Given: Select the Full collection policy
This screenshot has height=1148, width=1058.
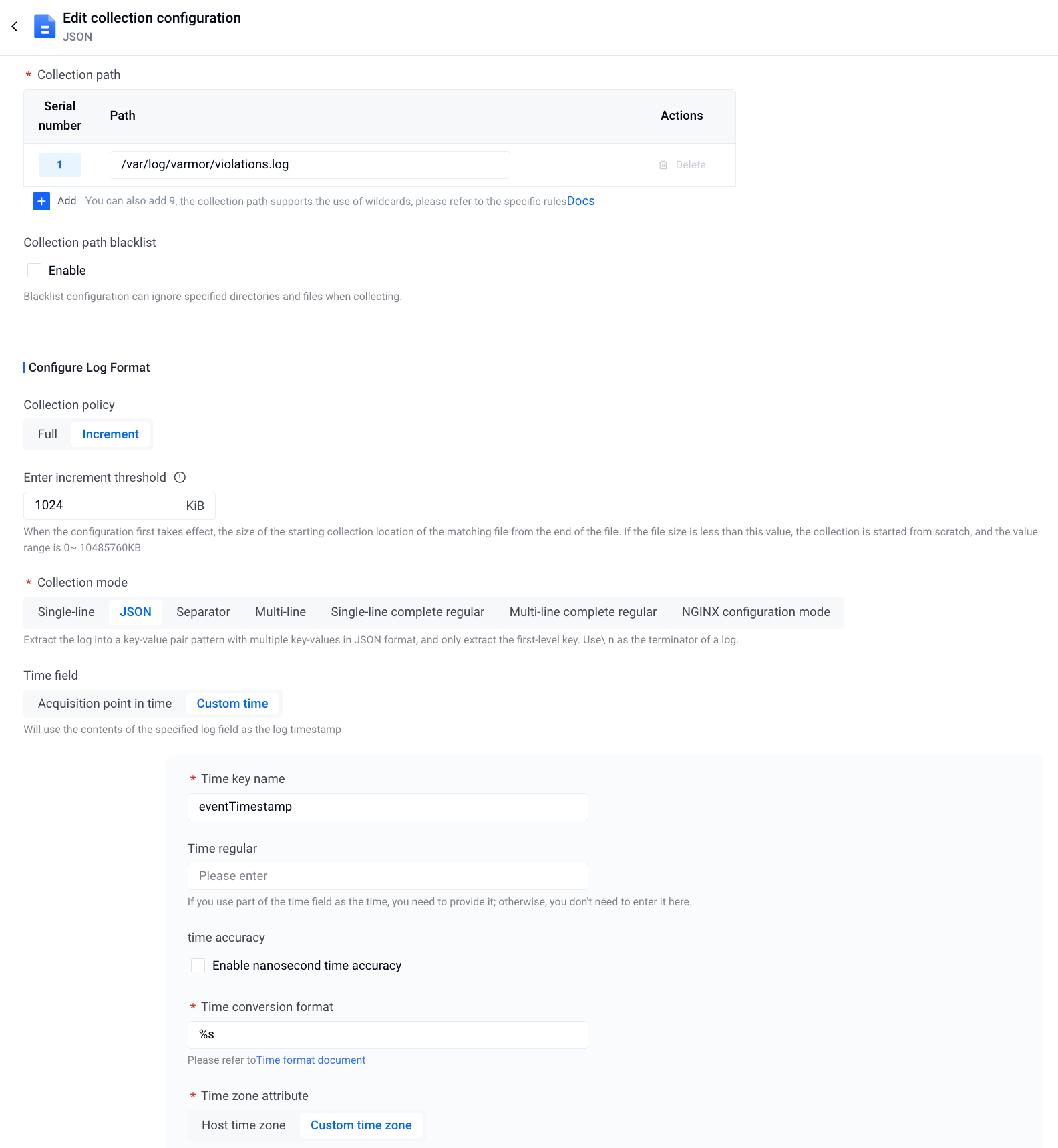Looking at the screenshot, I should point(47,434).
